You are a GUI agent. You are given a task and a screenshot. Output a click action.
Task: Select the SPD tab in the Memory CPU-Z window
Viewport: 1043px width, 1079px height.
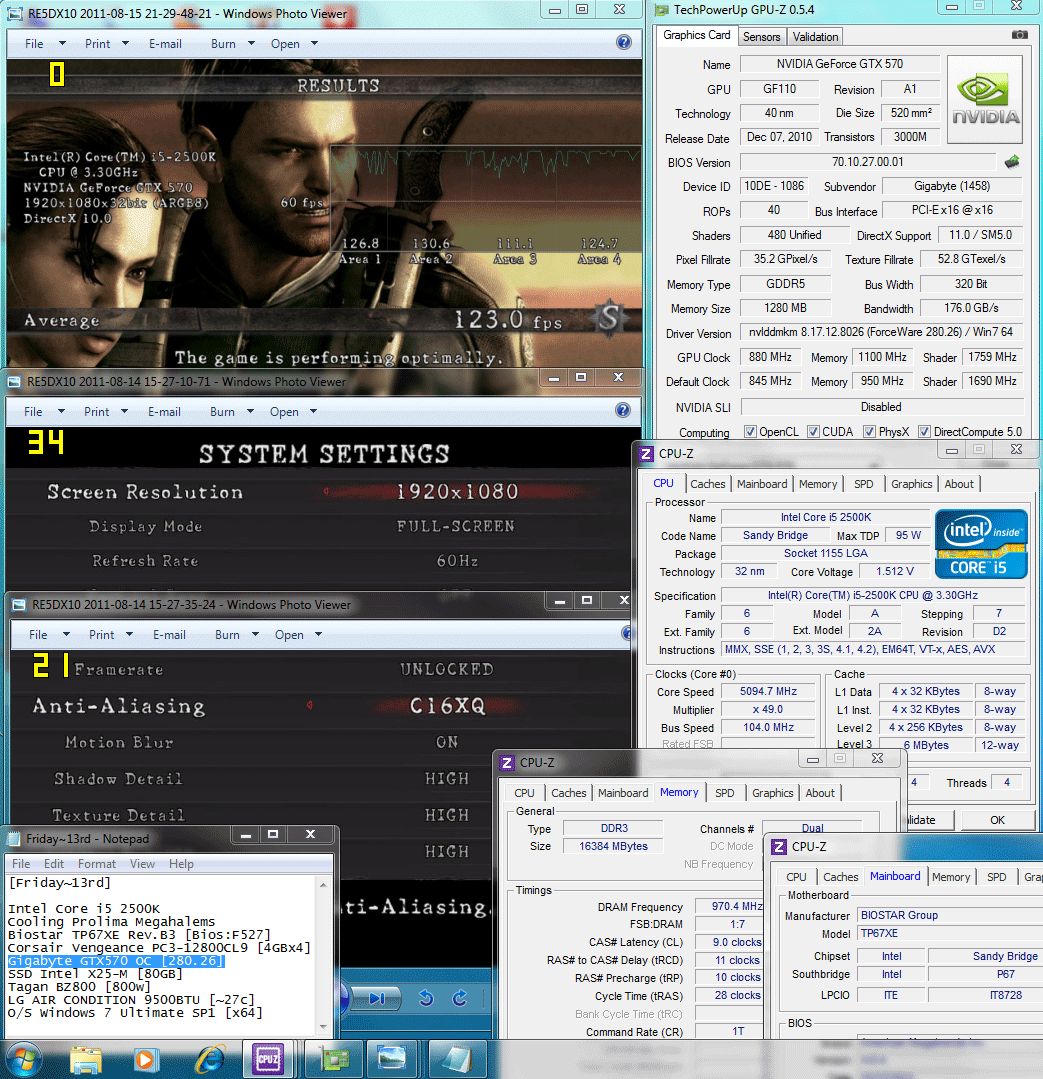coord(724,793)
